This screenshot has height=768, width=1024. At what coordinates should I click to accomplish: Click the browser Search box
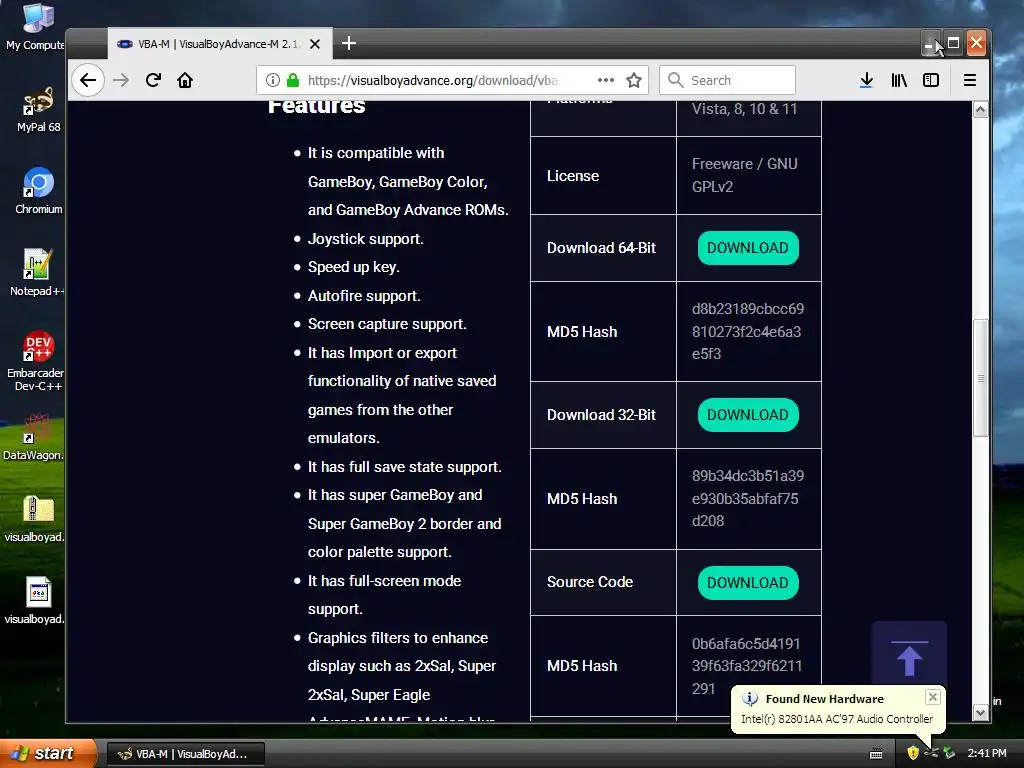click(x=728, y=80)
